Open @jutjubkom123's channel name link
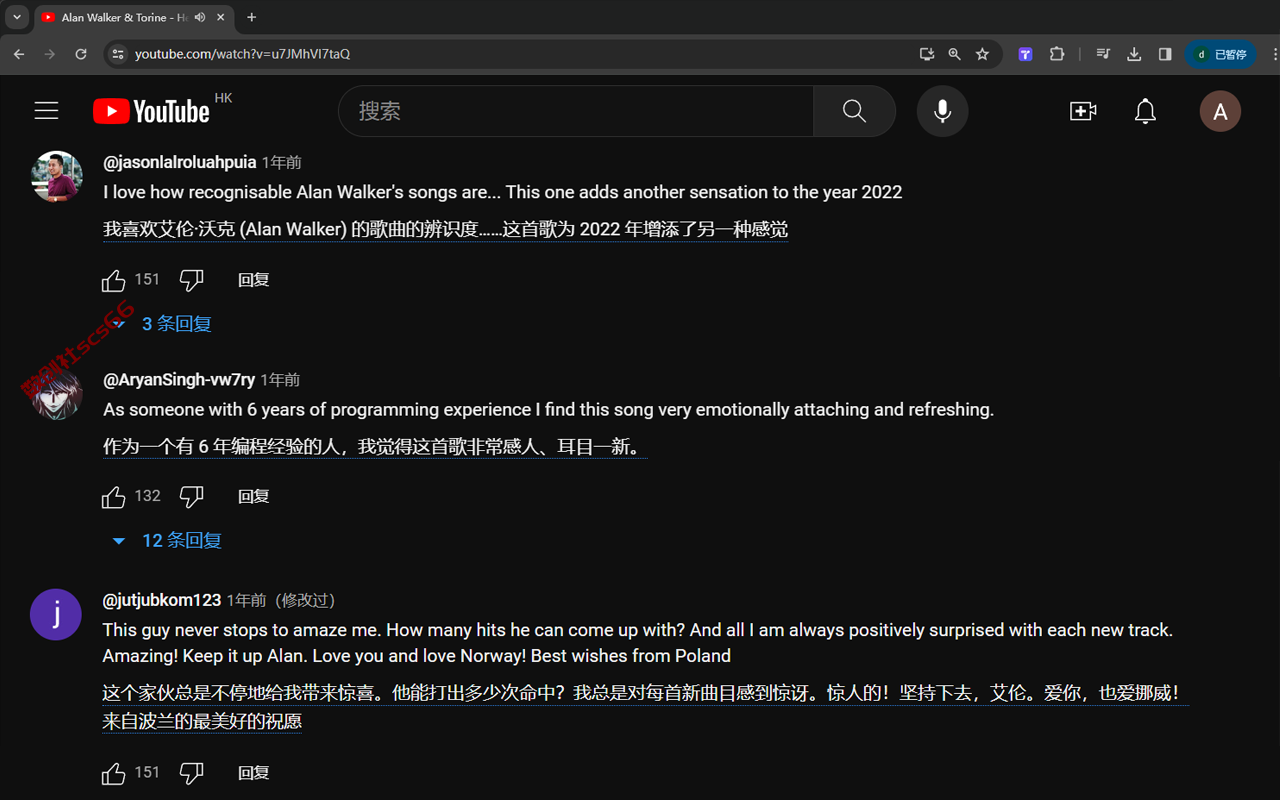Screen dimensions: 1280x800 (x=162, y=600)
